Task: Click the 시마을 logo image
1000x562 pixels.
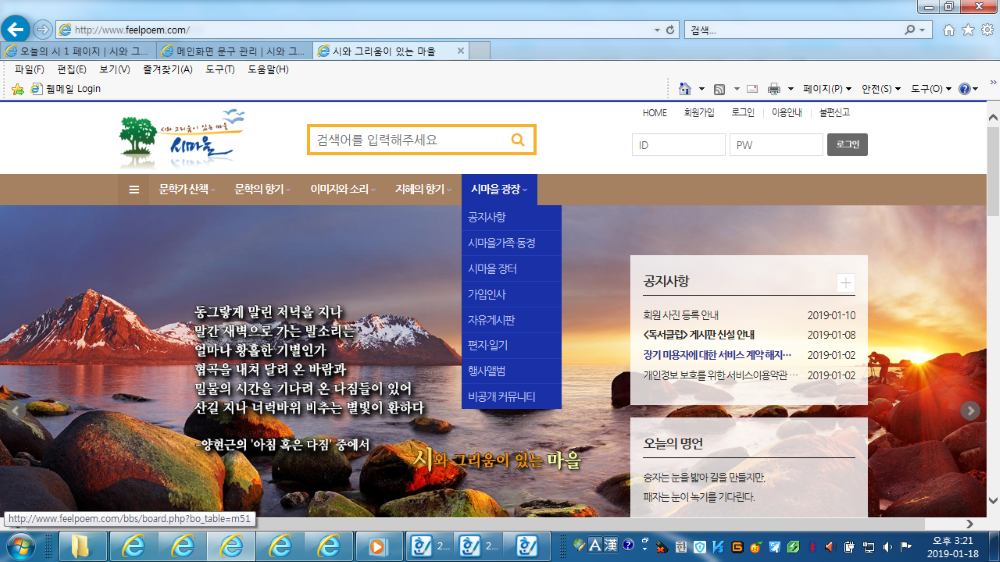Action: coord(182,137)
